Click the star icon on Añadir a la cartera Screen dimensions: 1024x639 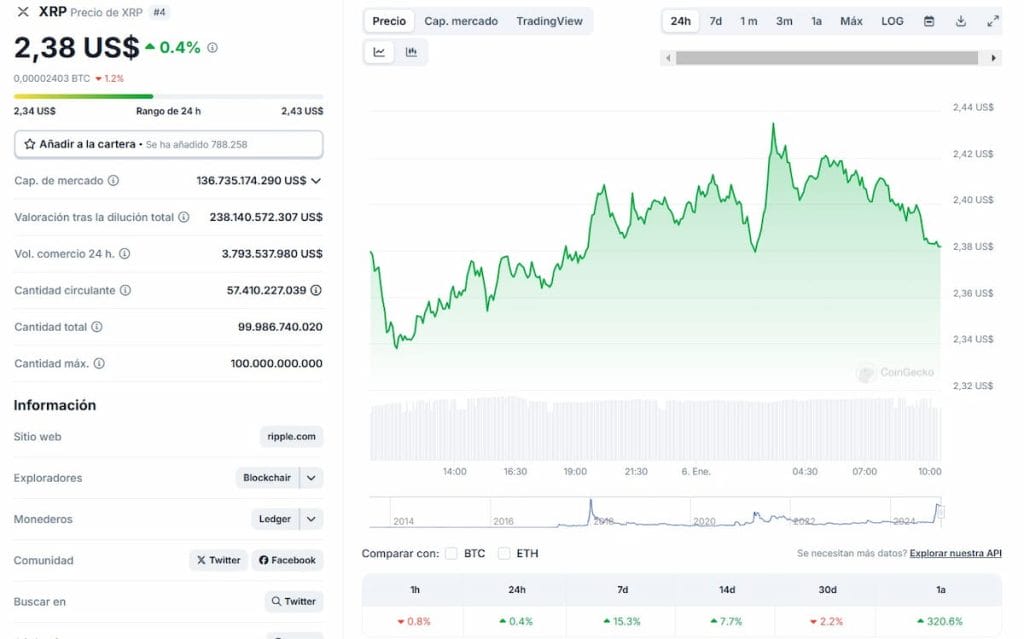(x=31, y=143)
